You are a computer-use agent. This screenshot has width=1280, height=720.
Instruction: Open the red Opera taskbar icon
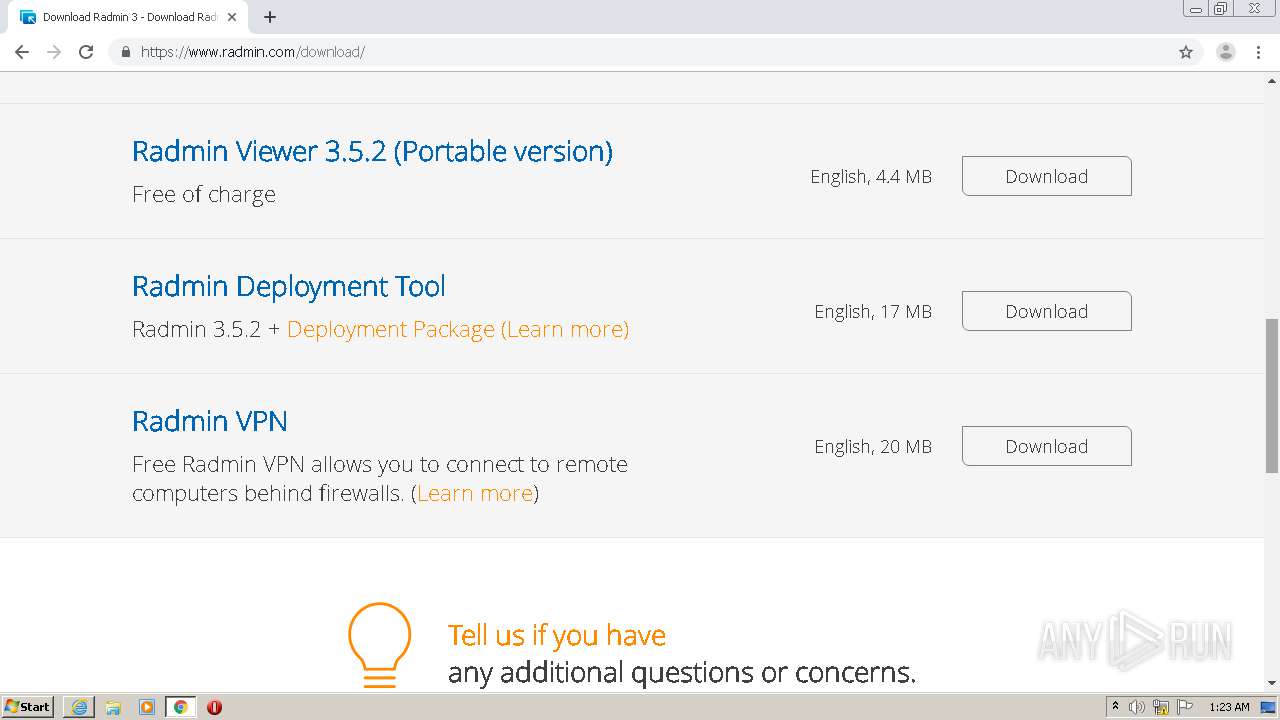pos(214,707)
